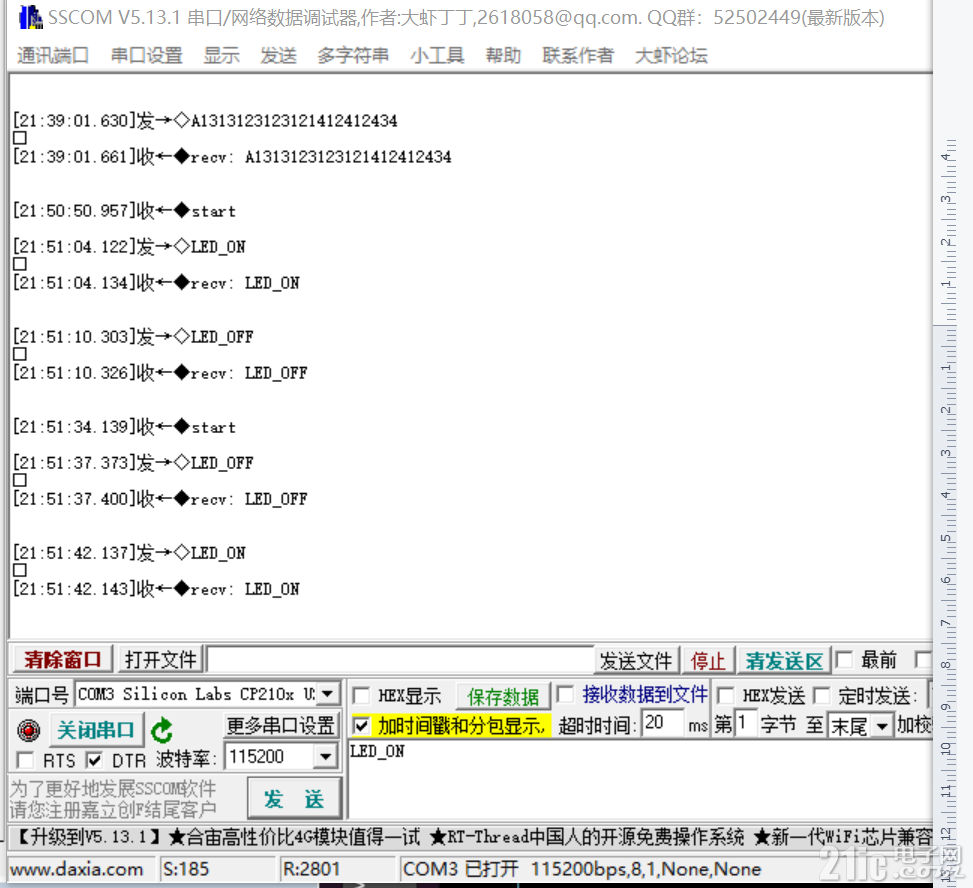Click the www.daxia.com link in status bar
The width and height of the screenshot is (973, 888).
click(x=76, y=869)
